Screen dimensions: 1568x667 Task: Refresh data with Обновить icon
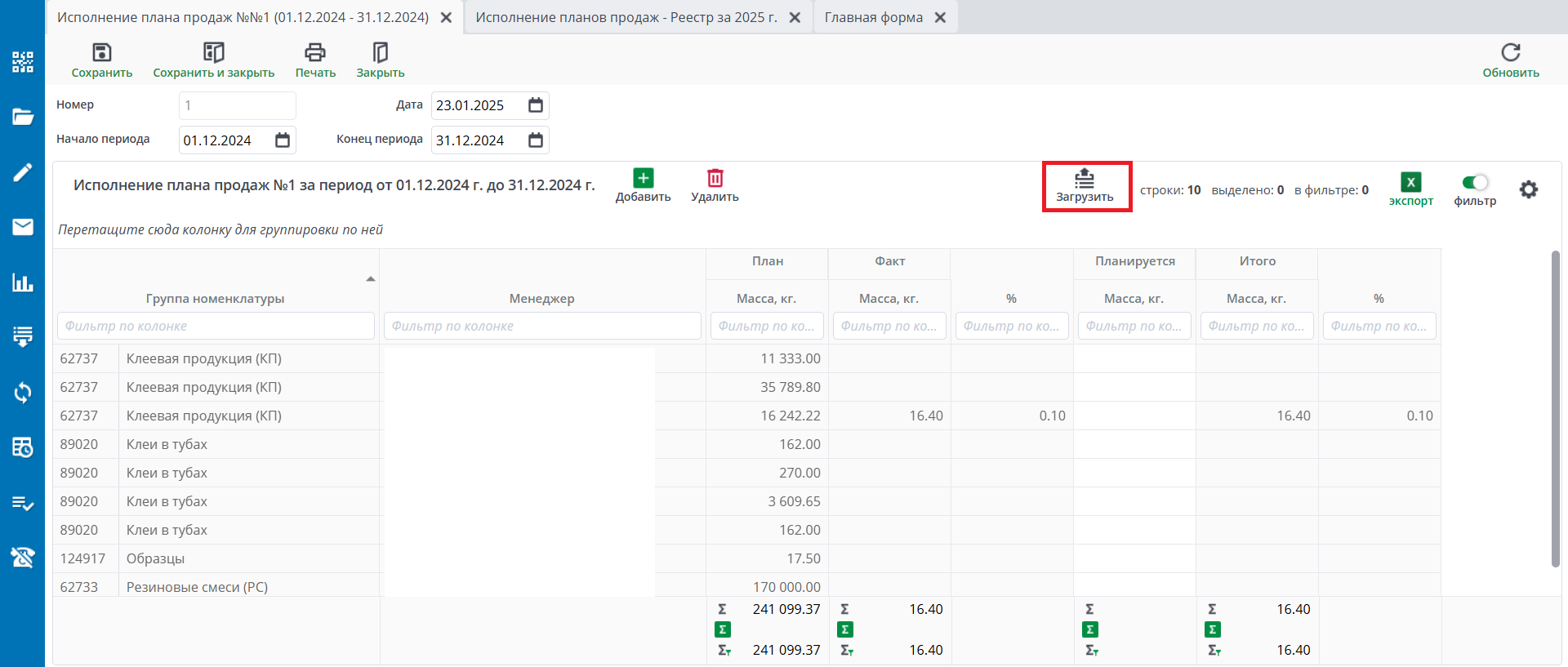[1510, 53]
